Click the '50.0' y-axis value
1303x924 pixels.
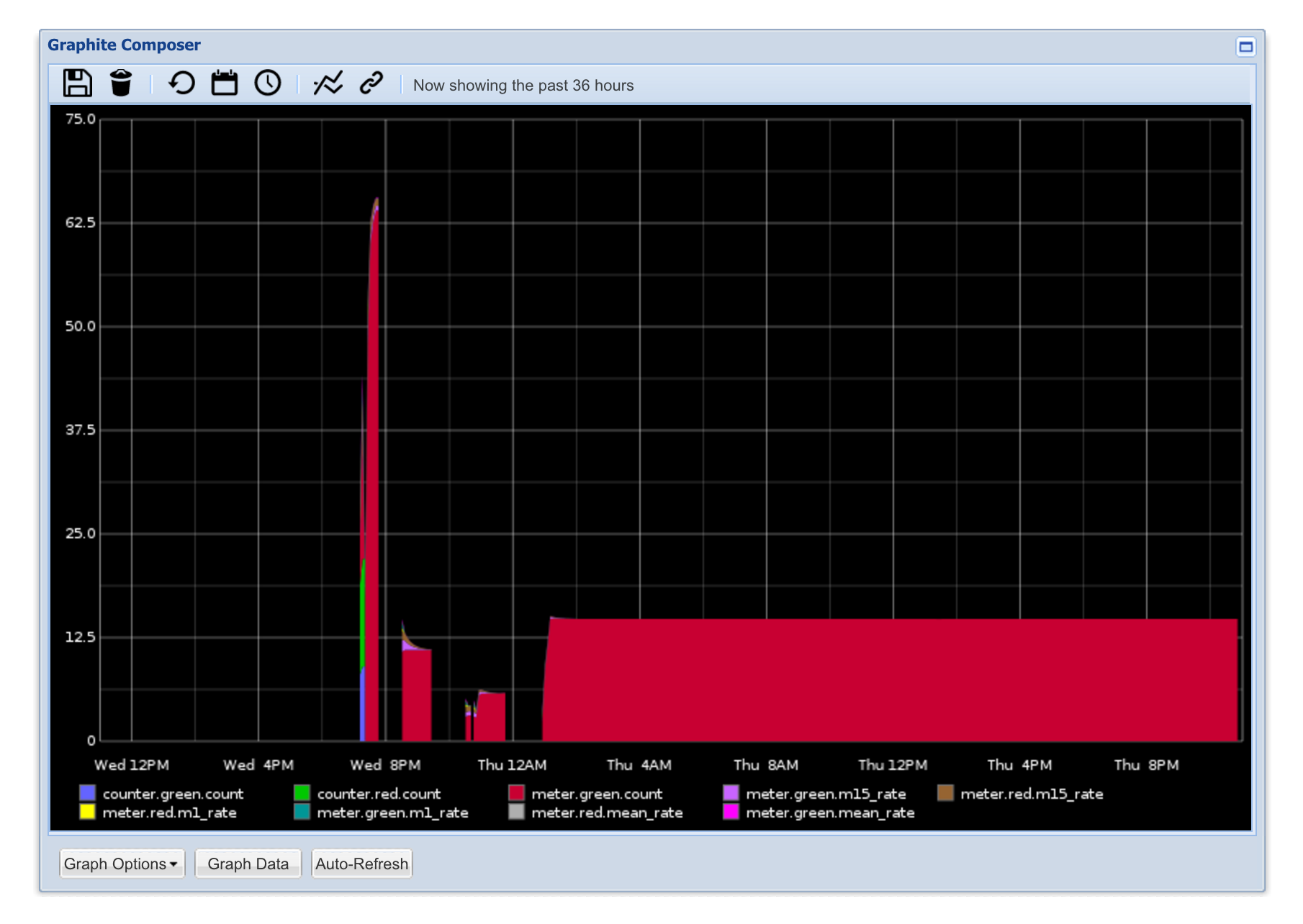tap(81, 326)
